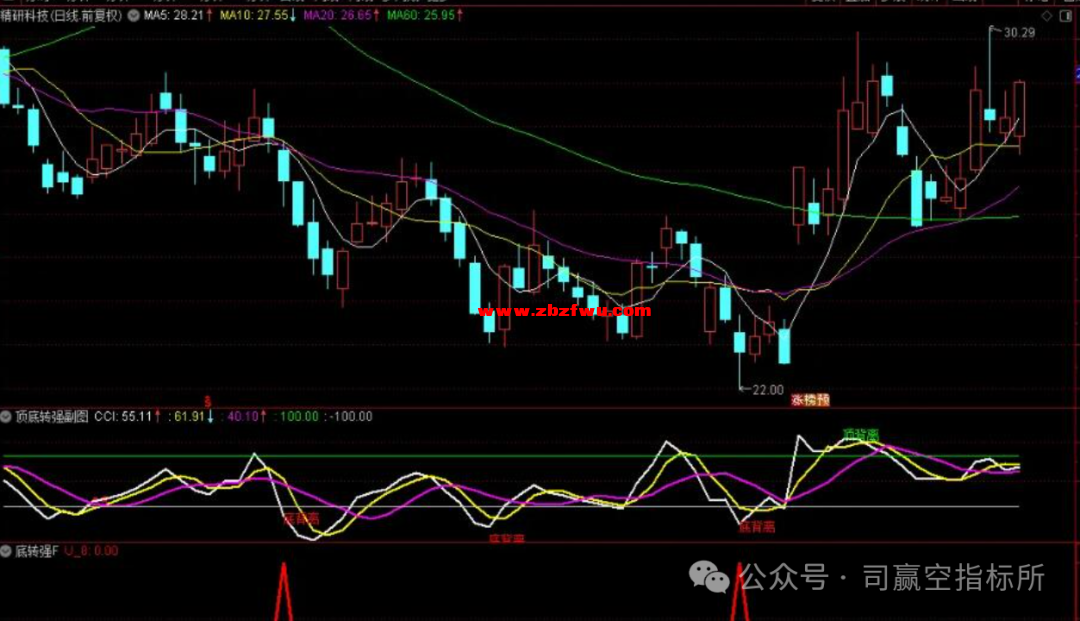The image size is (1080, 621).
Task: Click the 22.00 low price label
Action: coord(767,390)
